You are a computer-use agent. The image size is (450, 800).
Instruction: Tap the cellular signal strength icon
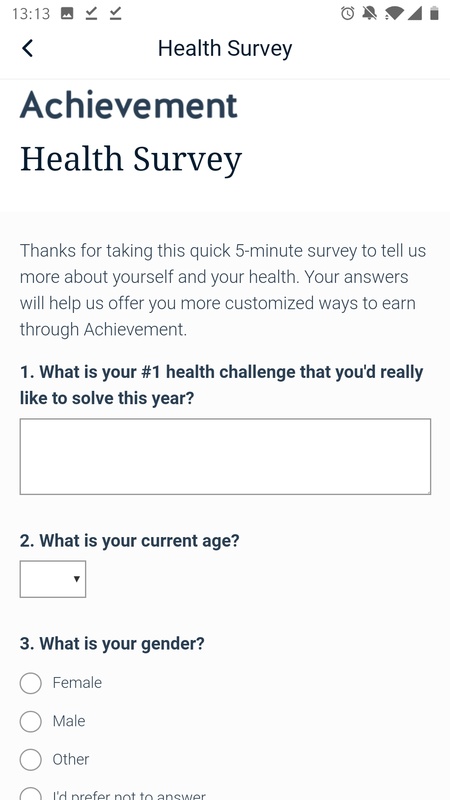tap(415, 14)
